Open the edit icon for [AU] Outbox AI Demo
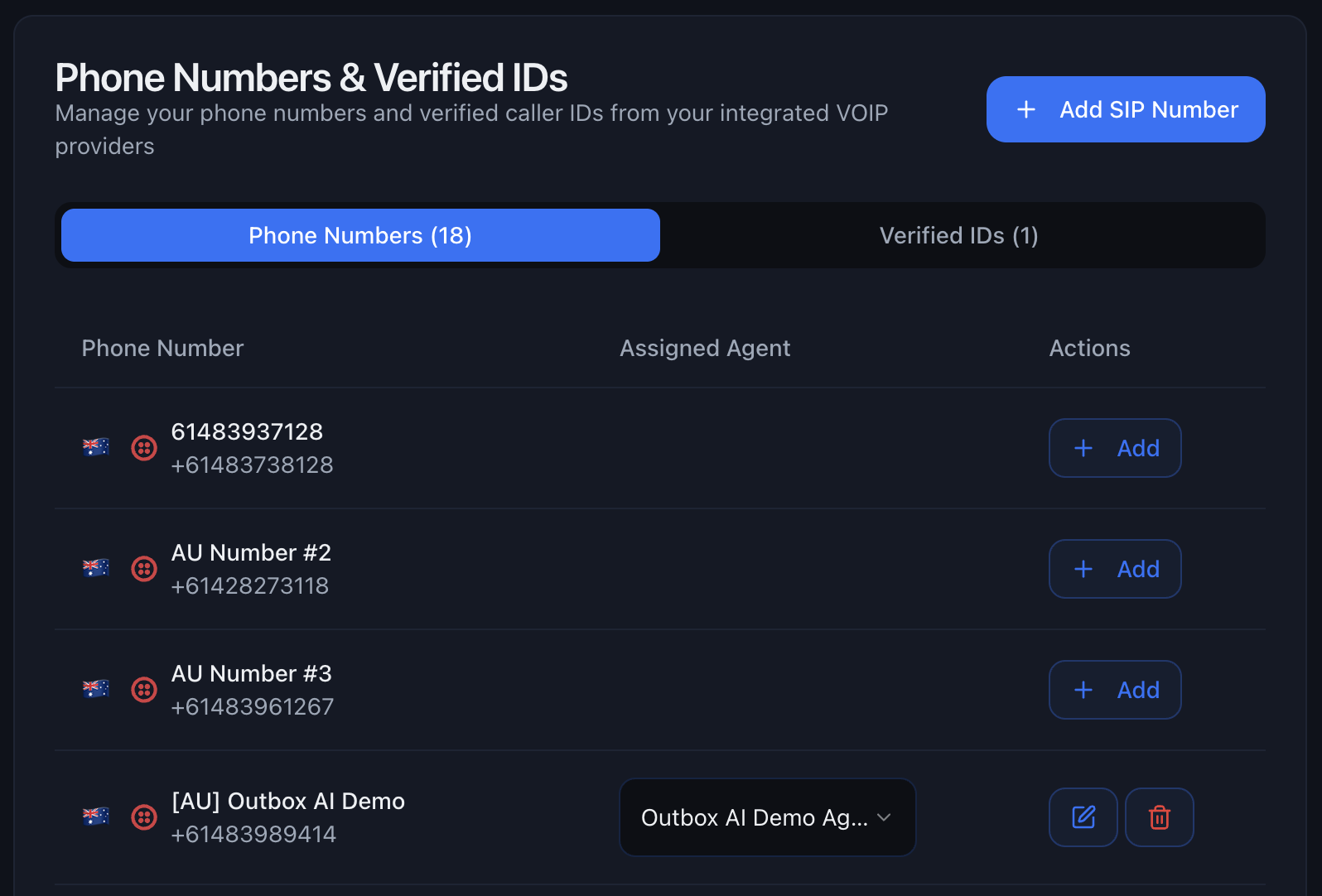The height and width of the screenshot is (896, 1322). coord(1083,817)
